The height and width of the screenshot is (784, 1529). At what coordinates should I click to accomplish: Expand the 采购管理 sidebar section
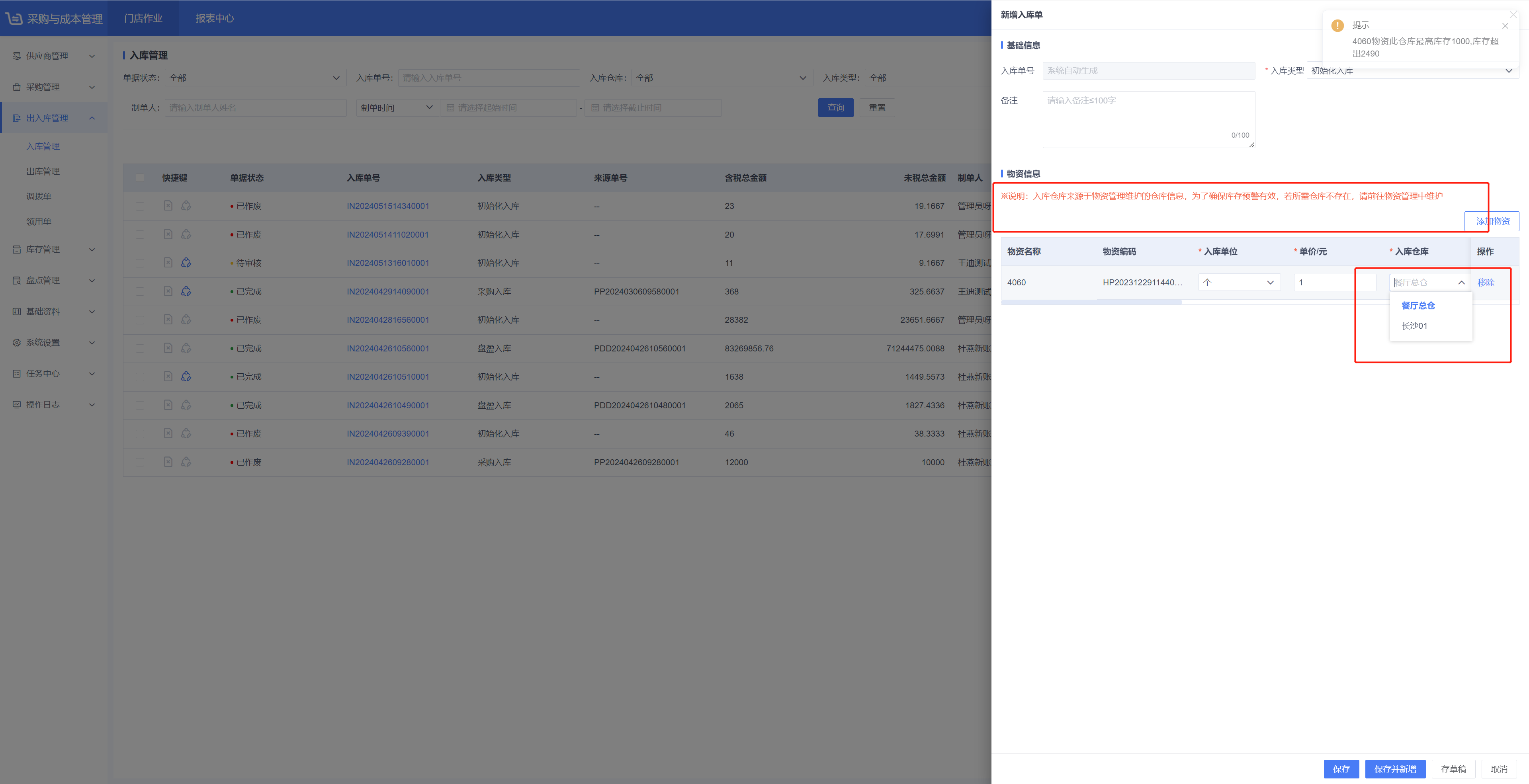pyautogui.click(x=53, y=87)
